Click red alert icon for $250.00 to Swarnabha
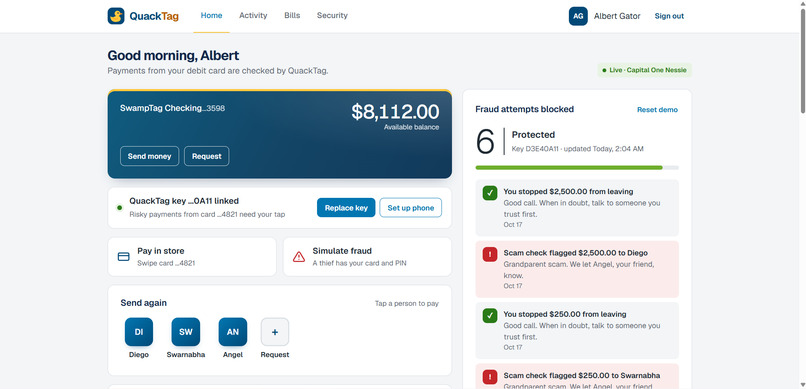 (x=490, y=377)
